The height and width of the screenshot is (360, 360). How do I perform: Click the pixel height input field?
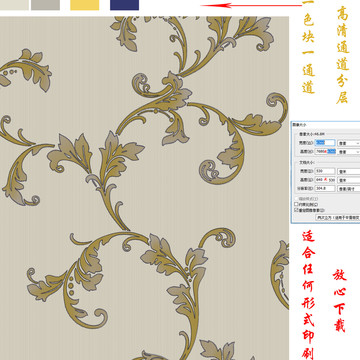pos(325,151)
